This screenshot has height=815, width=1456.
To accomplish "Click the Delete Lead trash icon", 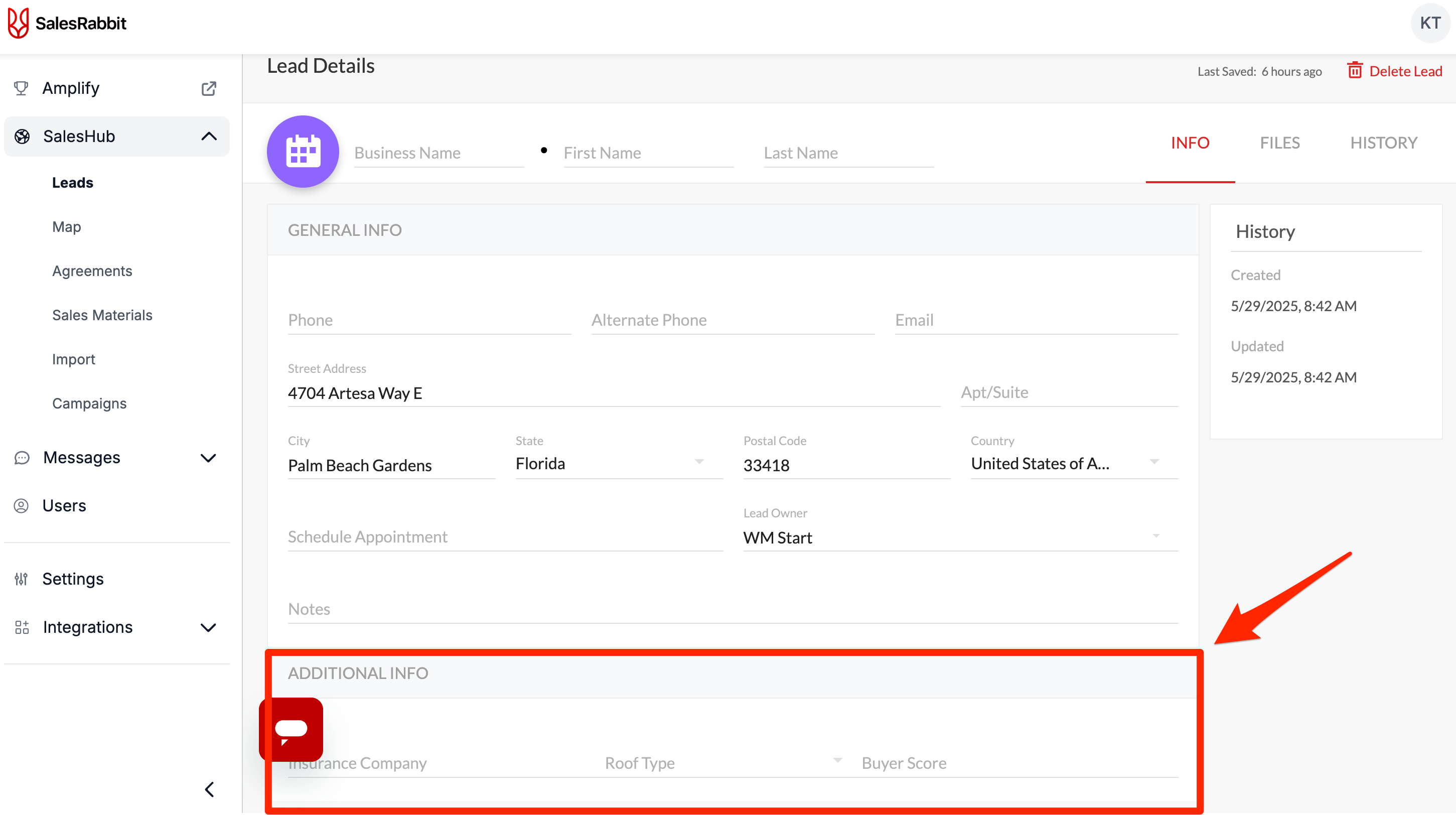I will [1355, 70].
